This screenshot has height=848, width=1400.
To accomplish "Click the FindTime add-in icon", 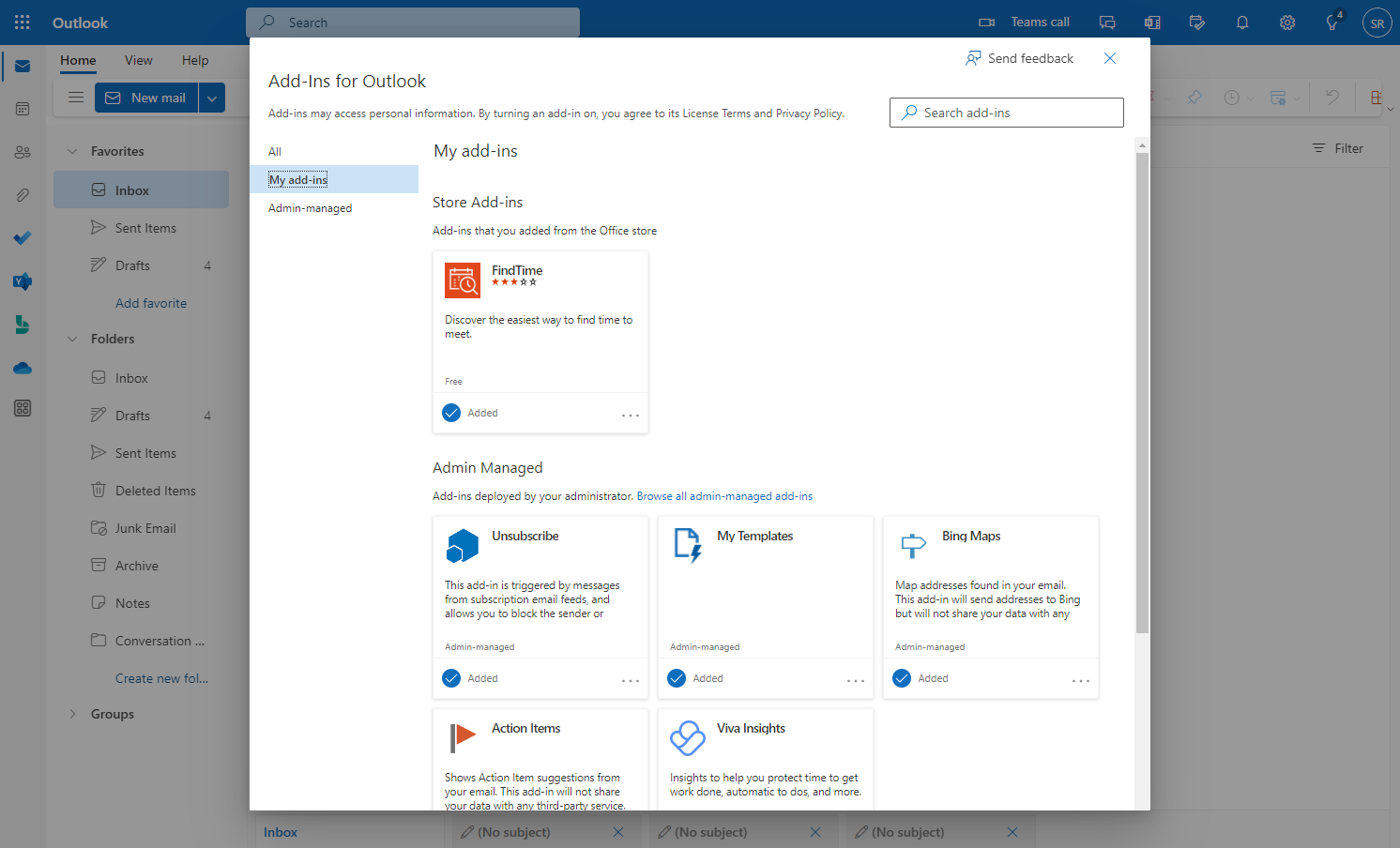I will [463, 280].
